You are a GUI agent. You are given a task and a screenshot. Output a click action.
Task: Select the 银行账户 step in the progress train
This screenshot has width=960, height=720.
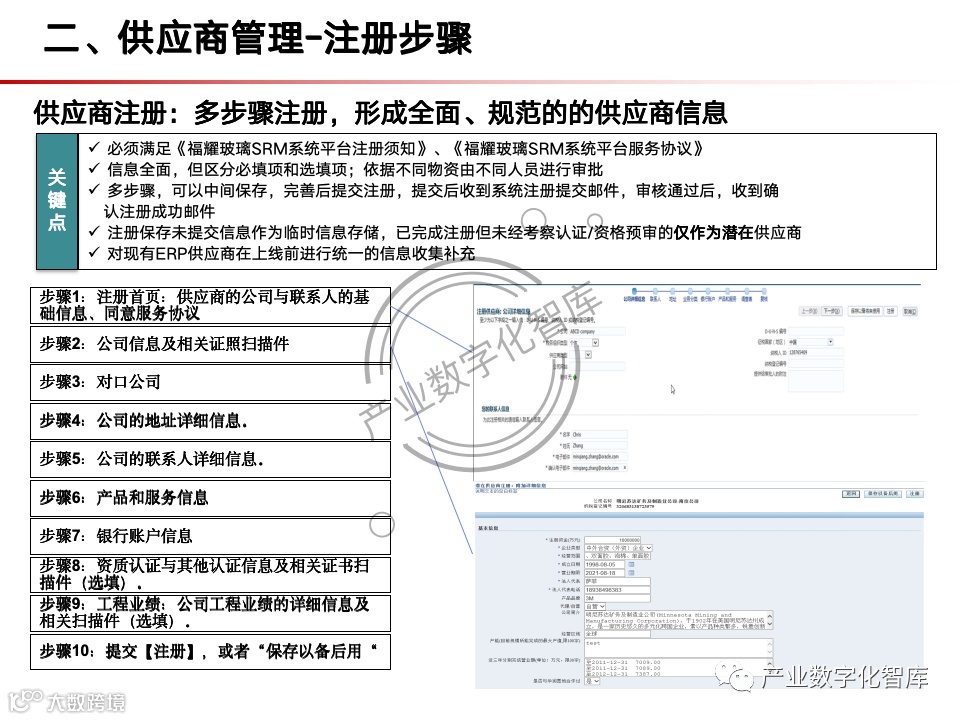click(x=708, y=294)
